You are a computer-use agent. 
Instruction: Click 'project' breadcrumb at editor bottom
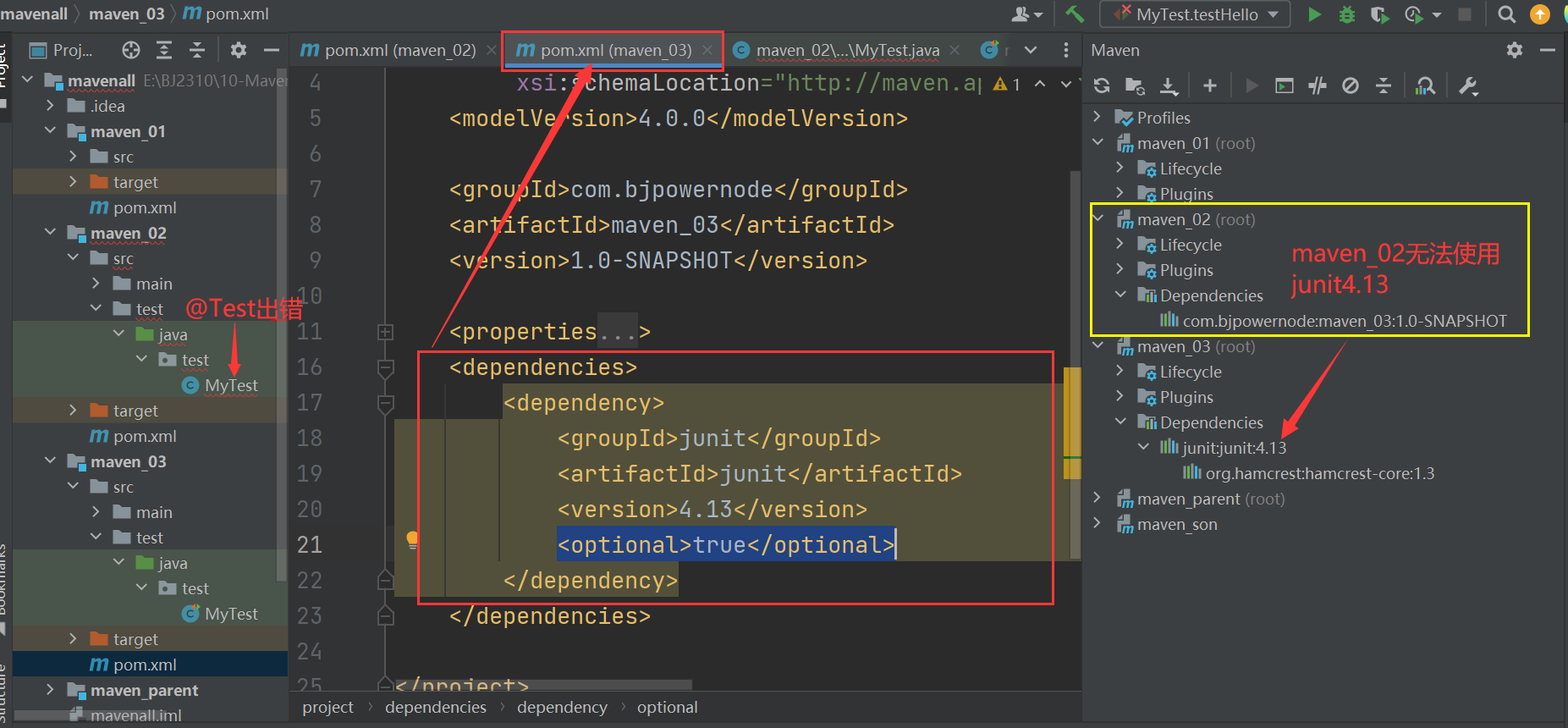point(327,707)
